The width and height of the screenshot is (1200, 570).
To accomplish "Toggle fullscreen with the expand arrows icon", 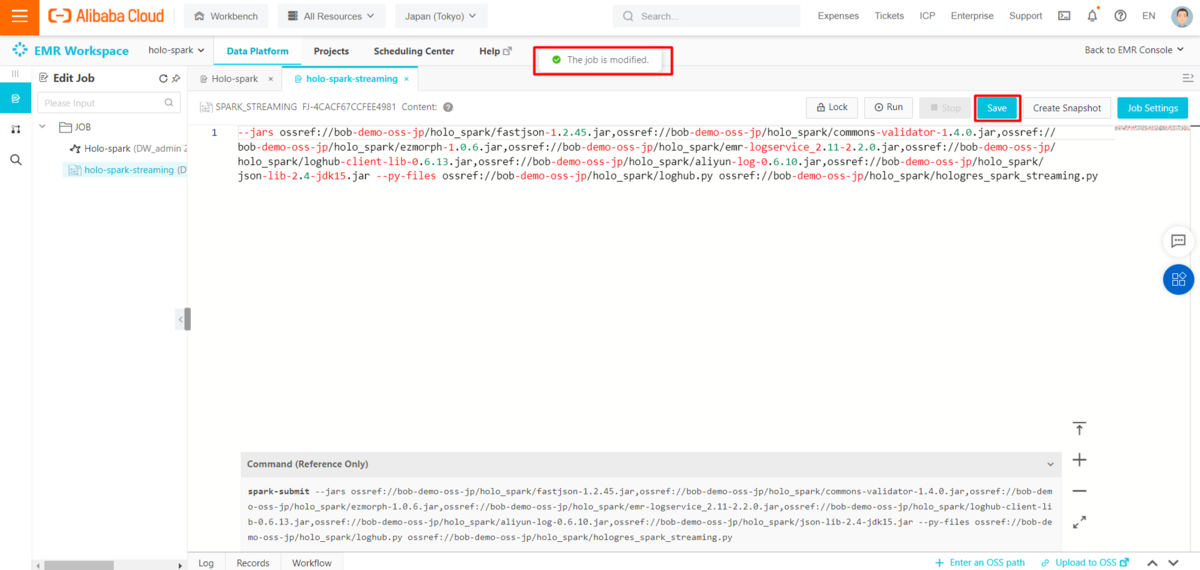I will 1079,522.
